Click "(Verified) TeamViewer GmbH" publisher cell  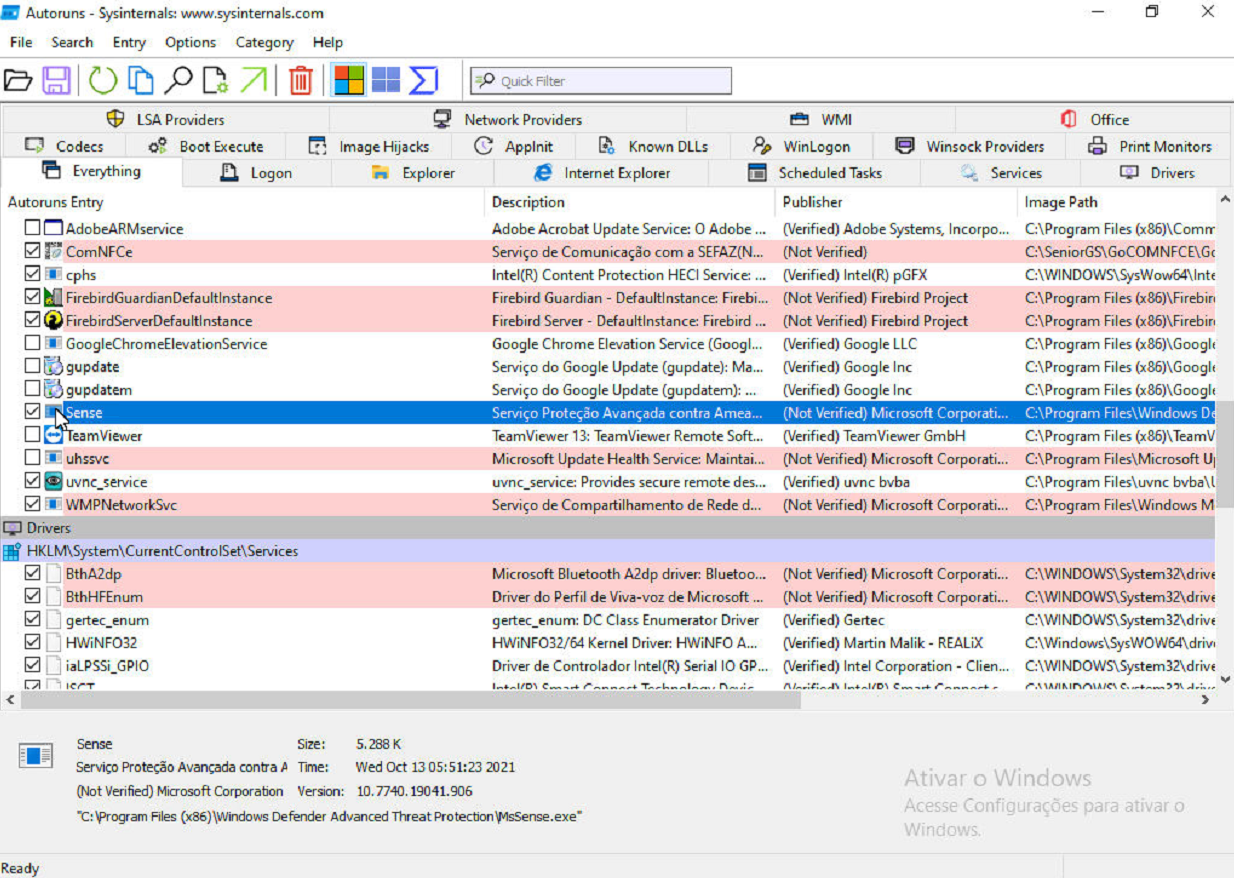874,436
